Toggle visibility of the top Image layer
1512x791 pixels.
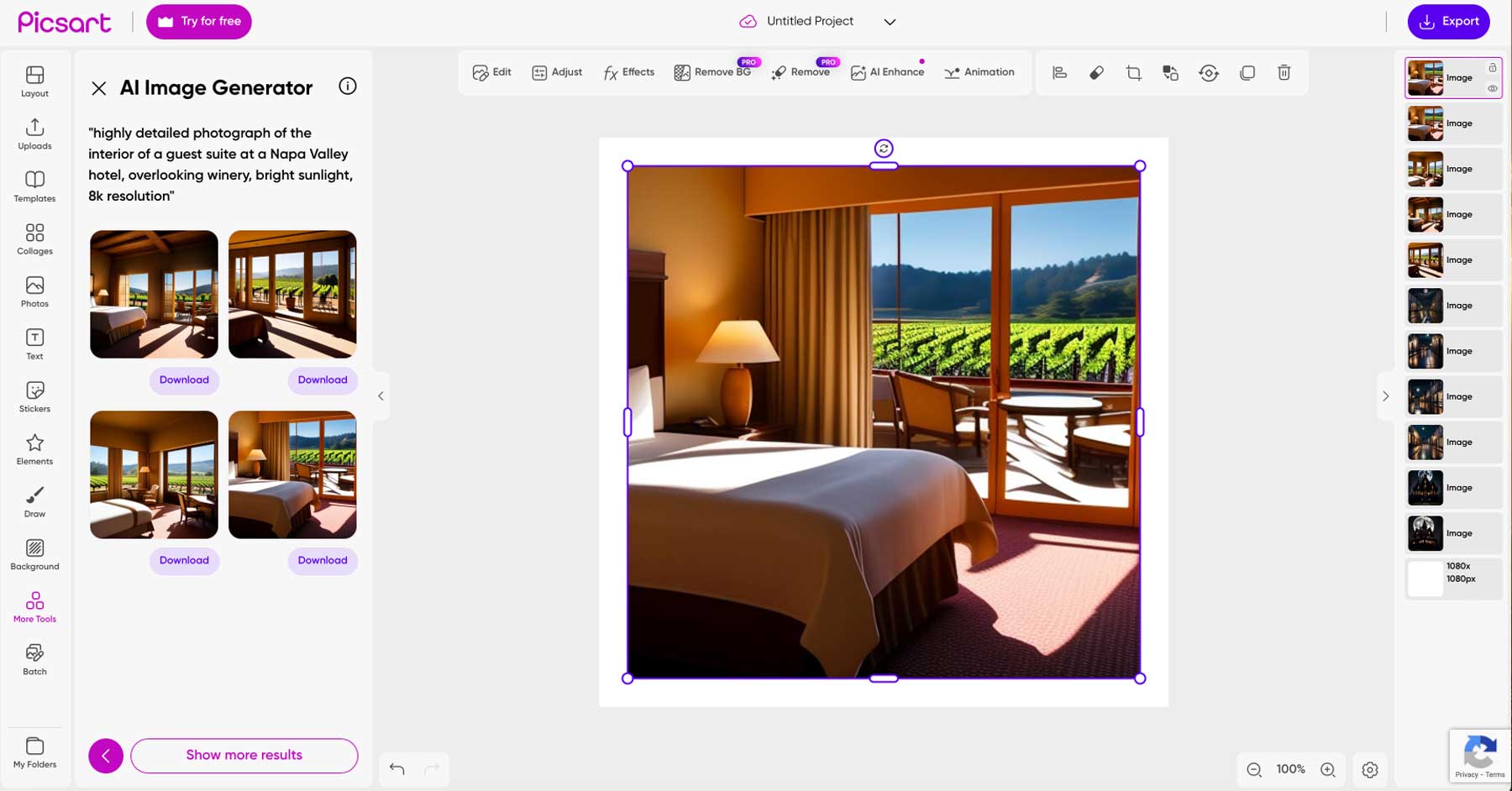[1493, 88]
